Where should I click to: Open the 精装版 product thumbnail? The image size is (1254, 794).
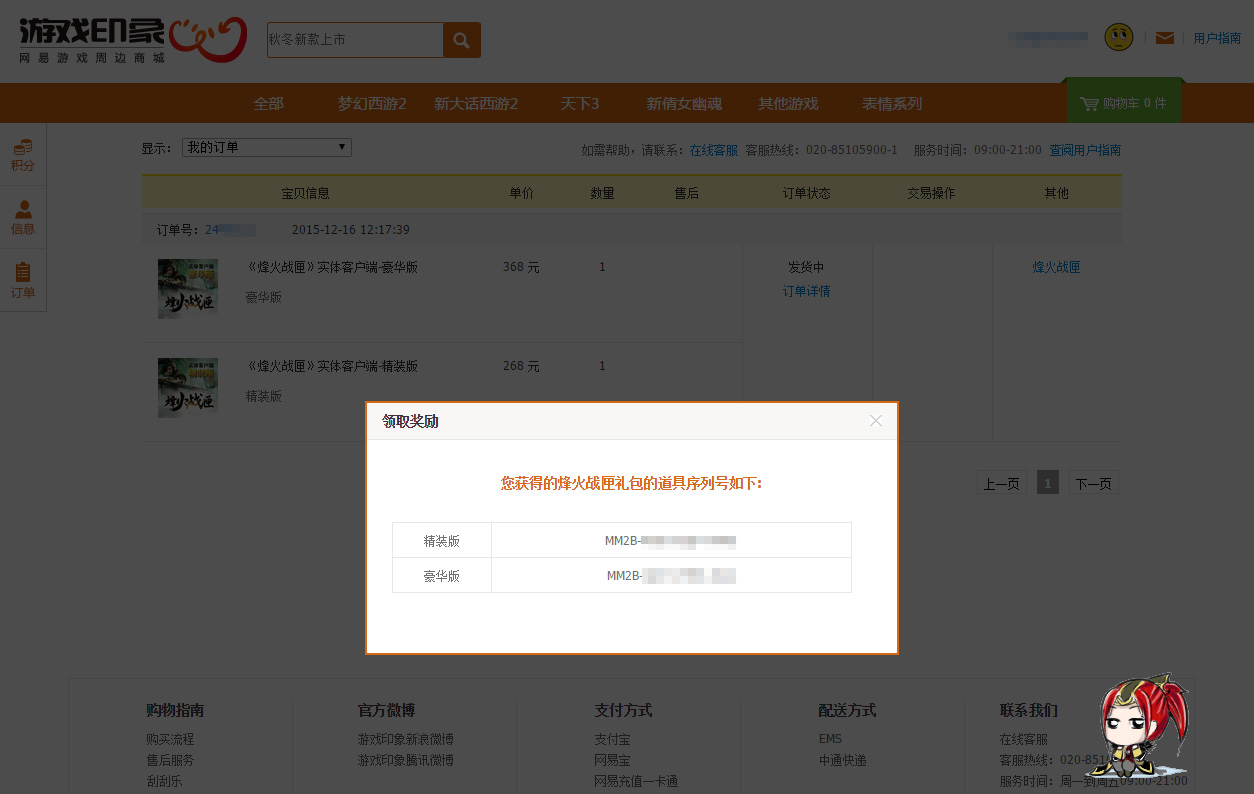(x=188, y=388)
